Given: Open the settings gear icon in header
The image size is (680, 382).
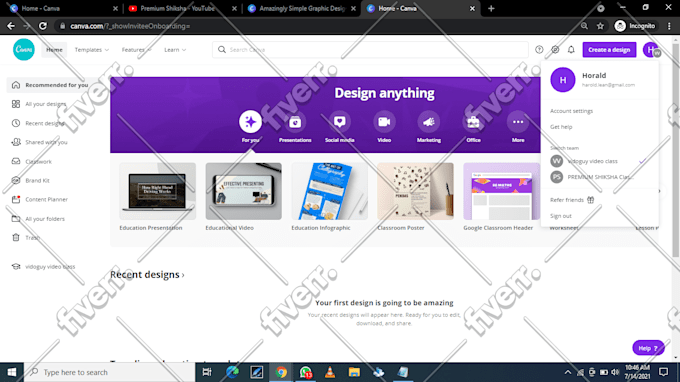Looking at the screenshot, I should [x=555, y=49].
